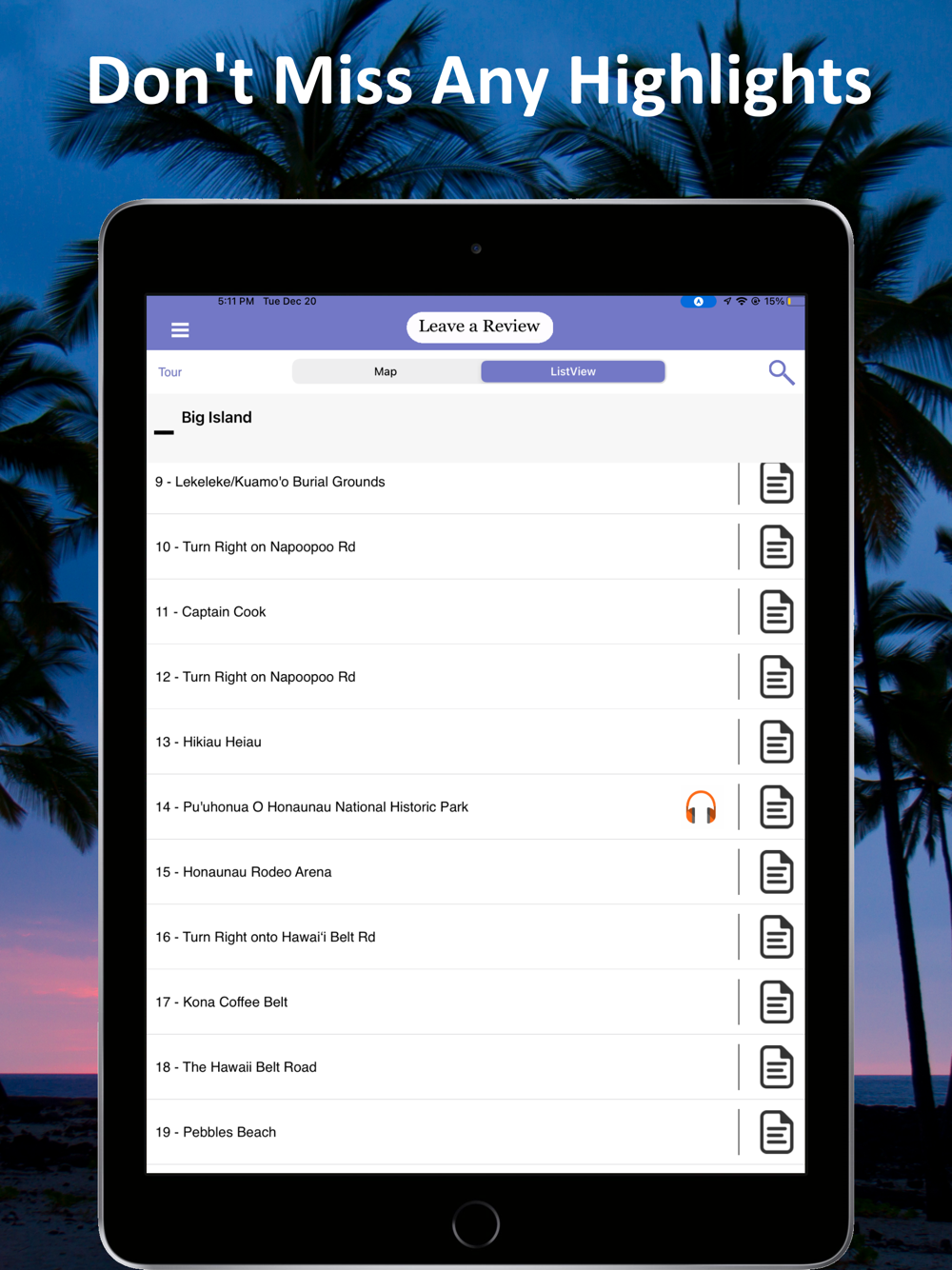Tap the status bar date Tue Dec 20
Viewport: 952px width, 1270px height.
(x=289, y=301)
